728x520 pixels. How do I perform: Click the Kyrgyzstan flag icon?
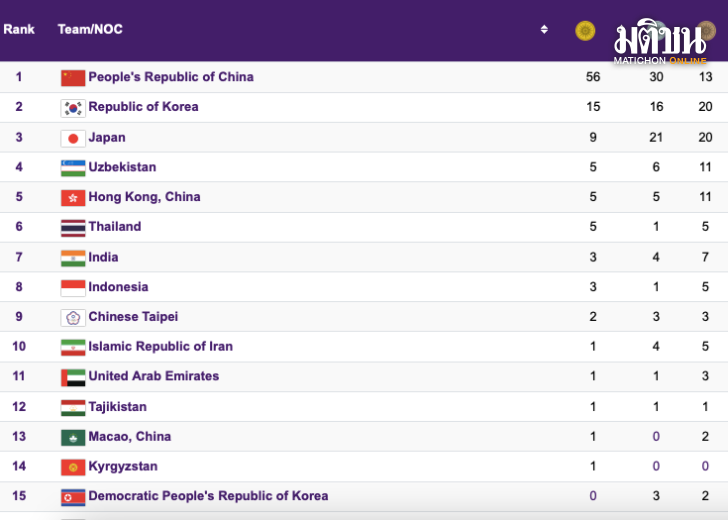coord(73,468)
